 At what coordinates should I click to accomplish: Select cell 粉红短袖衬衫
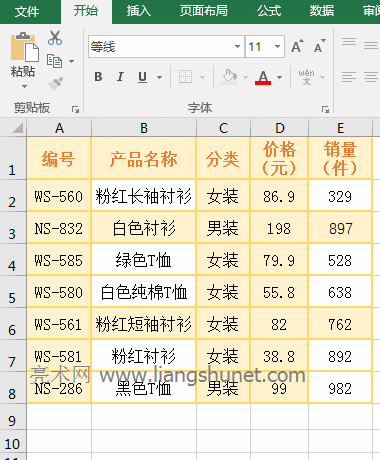[x=144, y=324]
